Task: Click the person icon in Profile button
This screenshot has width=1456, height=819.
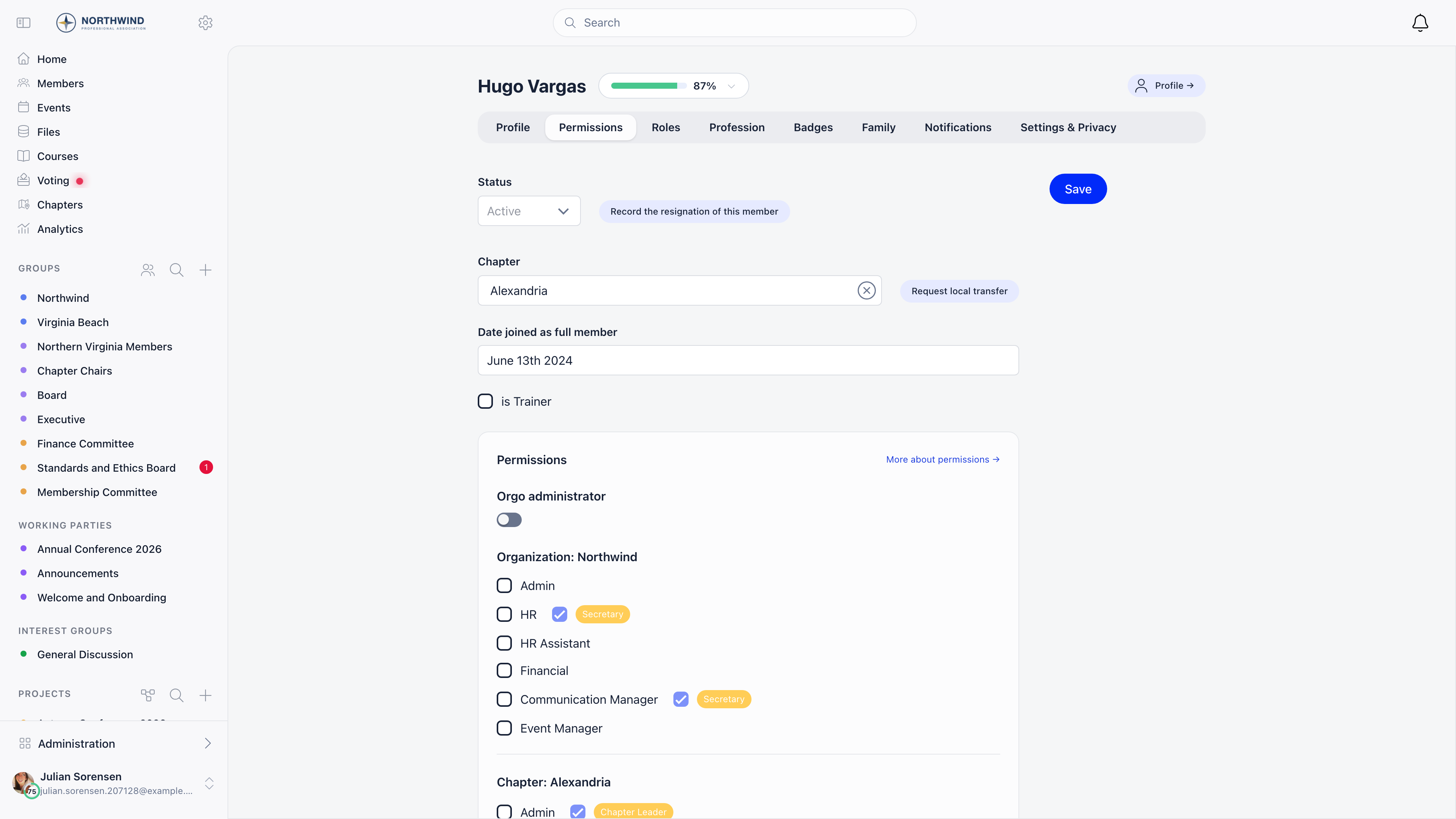Action: (x=1141, y=85)
